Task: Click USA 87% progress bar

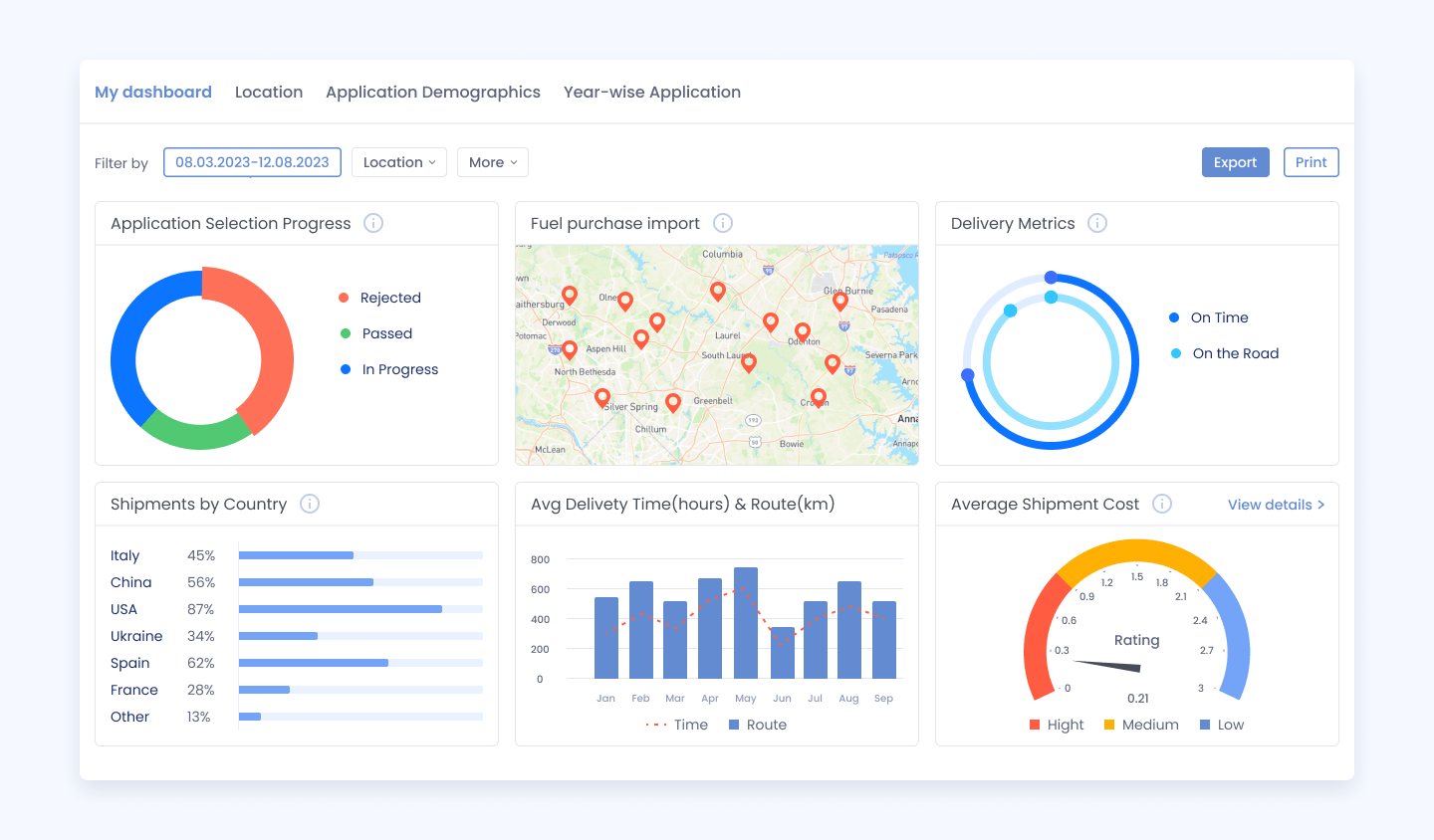Action: tap(360, 609)
